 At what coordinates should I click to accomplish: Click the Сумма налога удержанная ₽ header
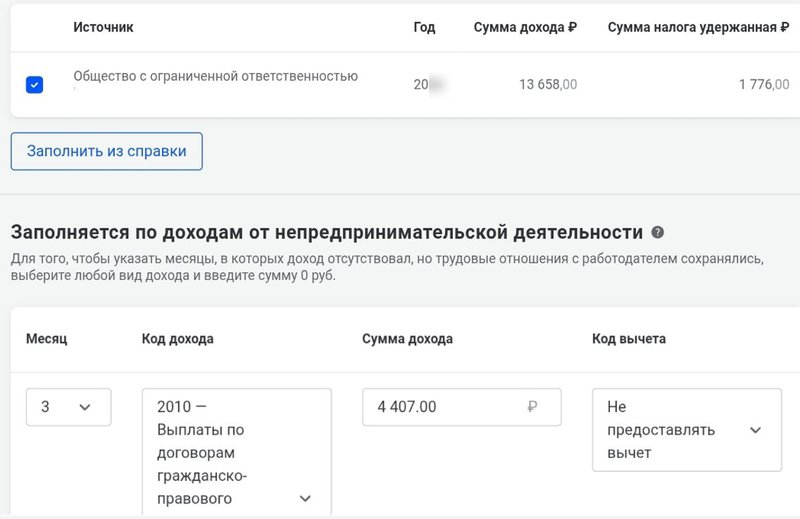click(x=698, y=27)
